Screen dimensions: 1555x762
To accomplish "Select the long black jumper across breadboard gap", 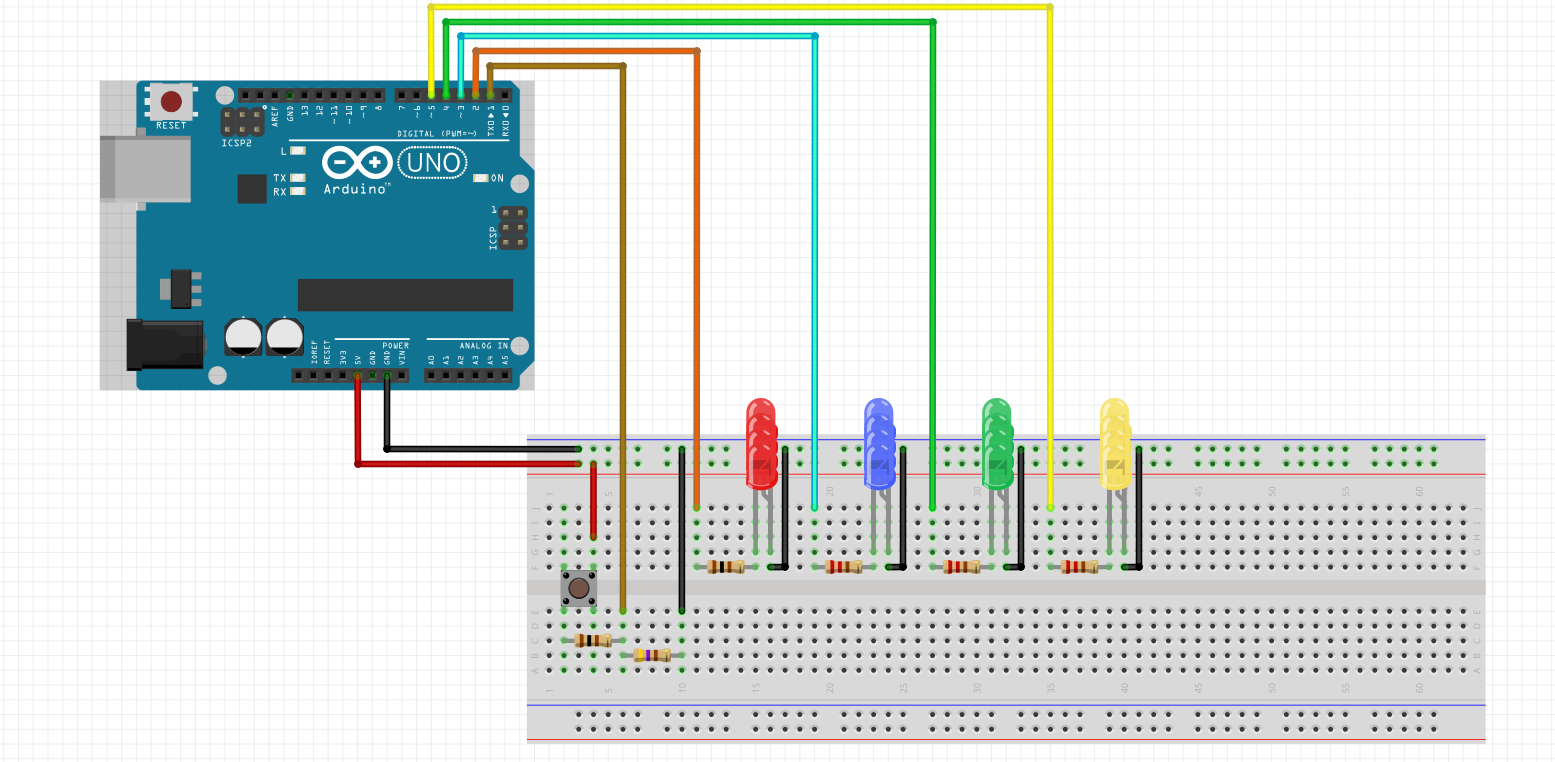I will click(x=682, y=530).
